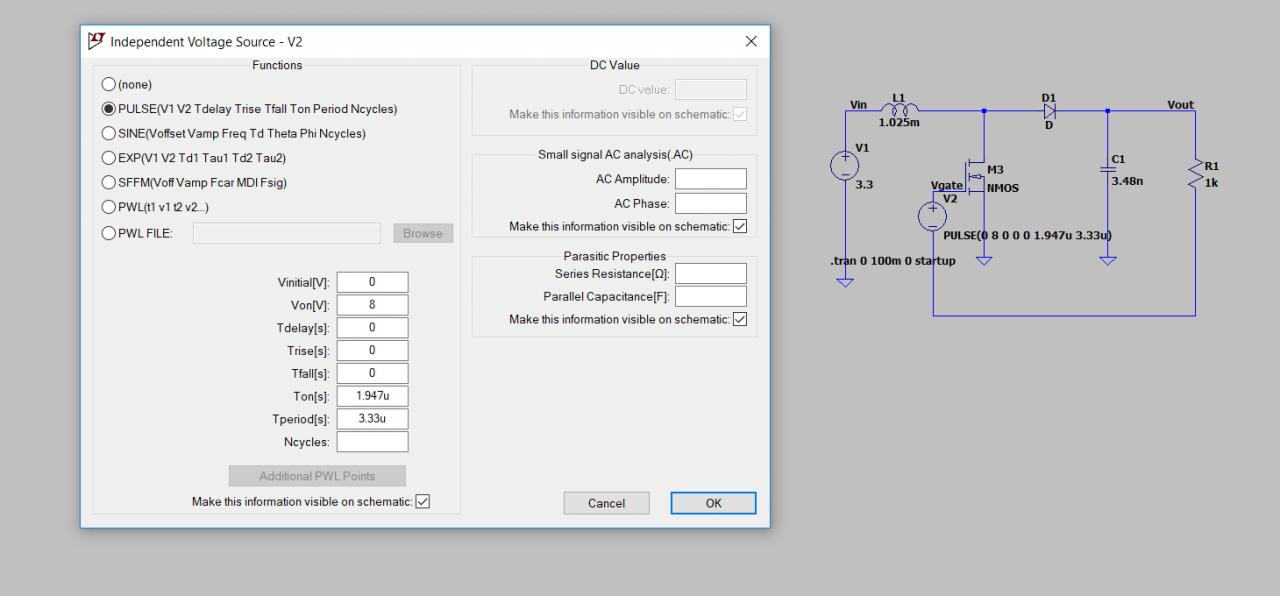Toggle the greyed-out DC Value visible on schematic checkbox
The image size is (1280, 596).
(x=740, y=114)
